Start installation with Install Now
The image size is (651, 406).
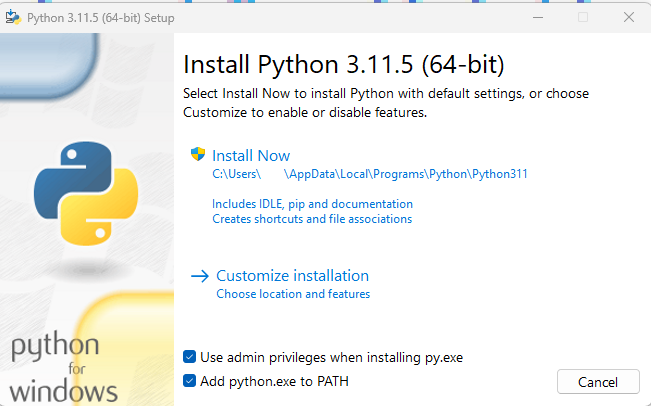251,156
